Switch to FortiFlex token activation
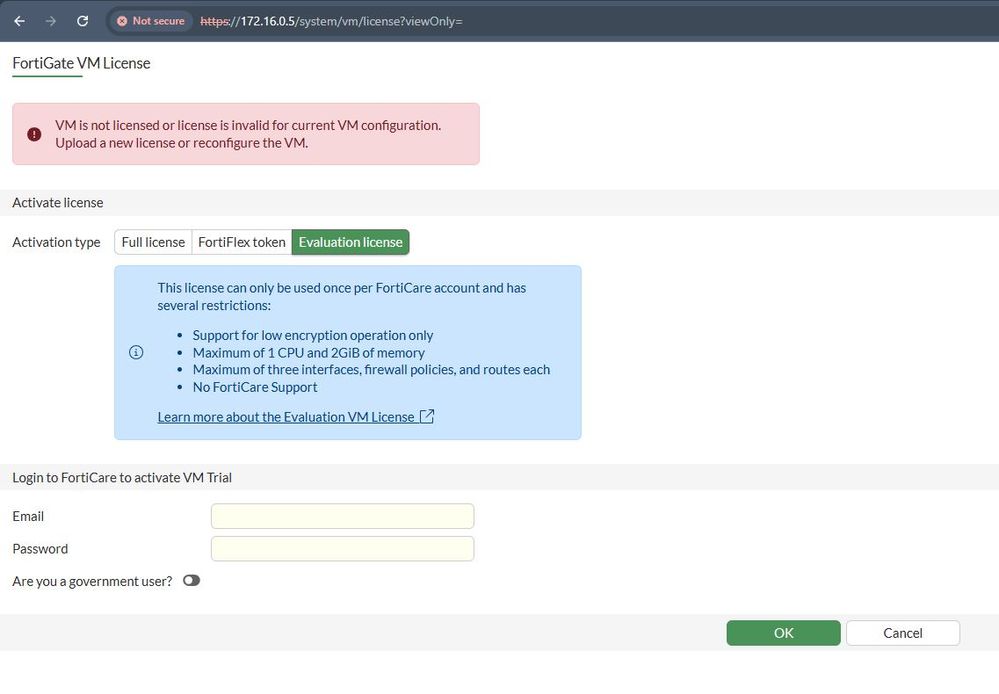Screen dimensions: 999x694 (x=242, y=242)
